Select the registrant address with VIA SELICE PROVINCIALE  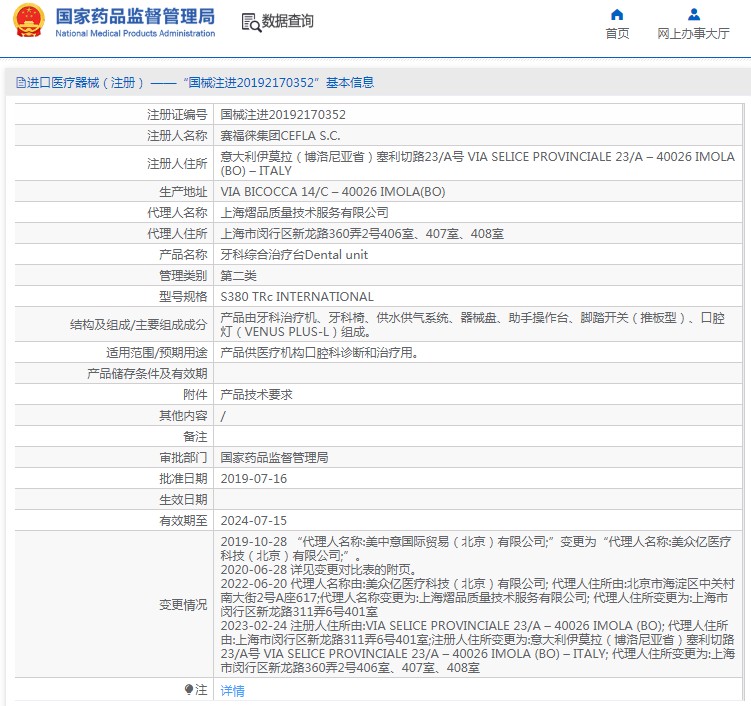point(477,163)
